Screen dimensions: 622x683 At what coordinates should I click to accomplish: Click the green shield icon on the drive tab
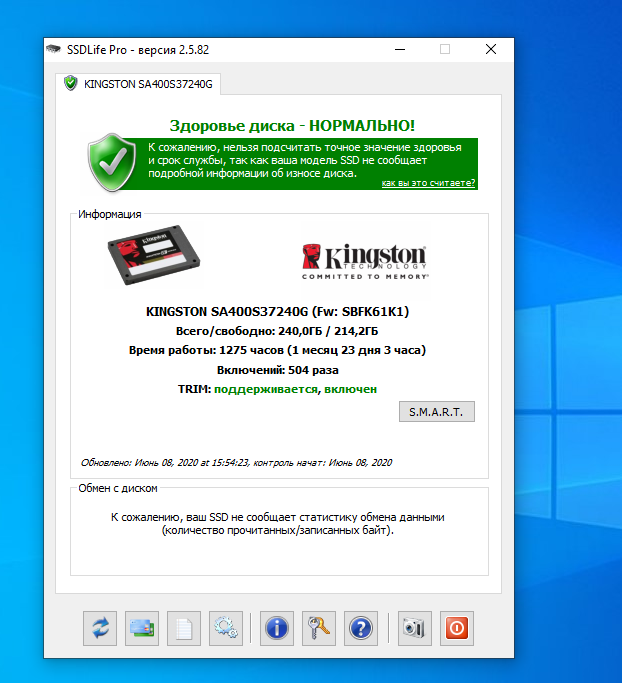coord(71,83)
